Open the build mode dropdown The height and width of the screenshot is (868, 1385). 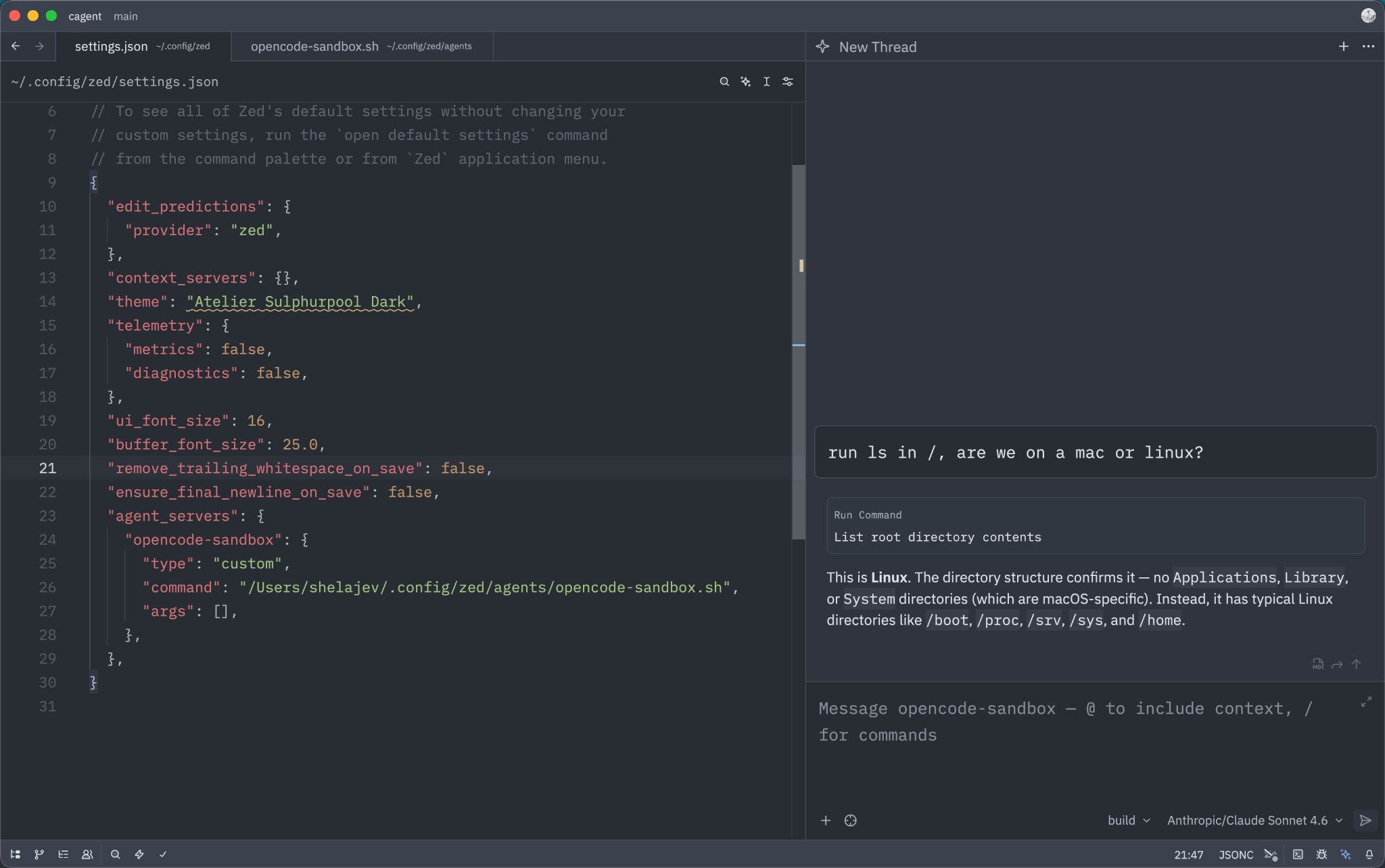click(1129, 820)
